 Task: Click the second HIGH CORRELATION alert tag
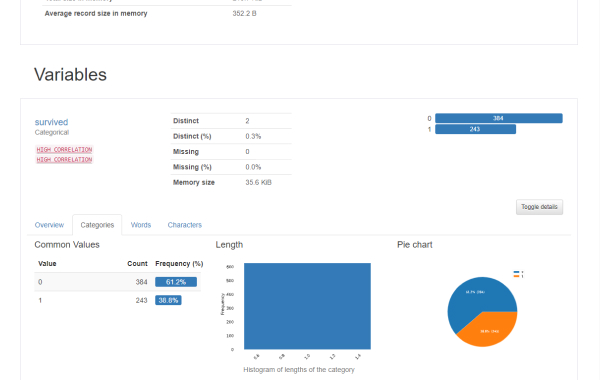pyautogui.click(x=64, y=160)
